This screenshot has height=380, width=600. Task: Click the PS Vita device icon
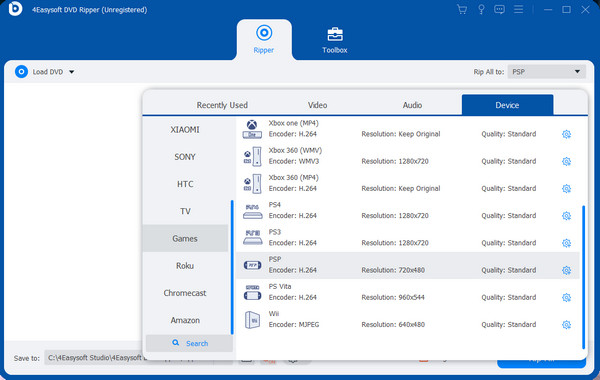coord(253,293)
